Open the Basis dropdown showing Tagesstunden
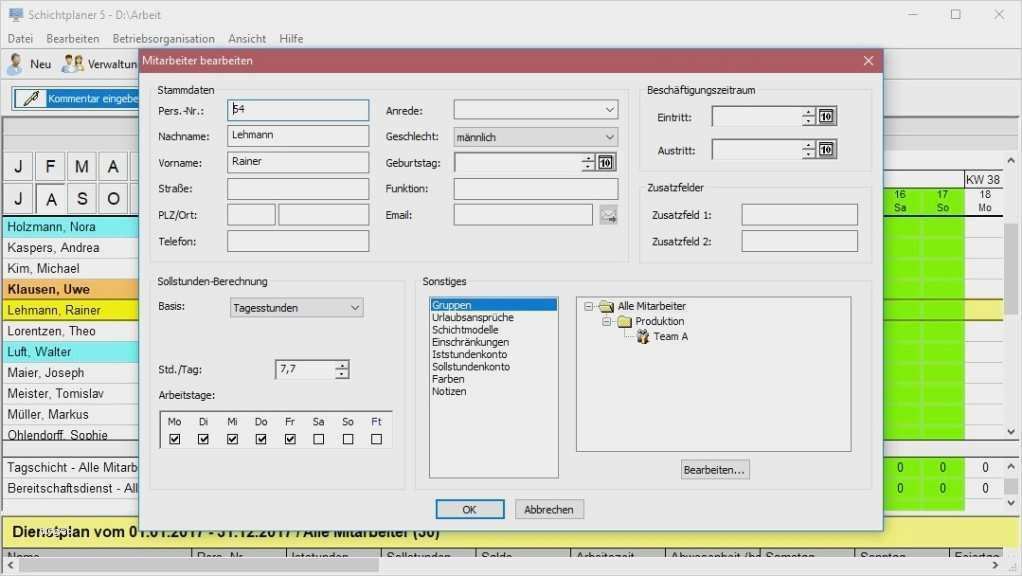This screenshot has height=576, width=1022. (x=355, y=307)
